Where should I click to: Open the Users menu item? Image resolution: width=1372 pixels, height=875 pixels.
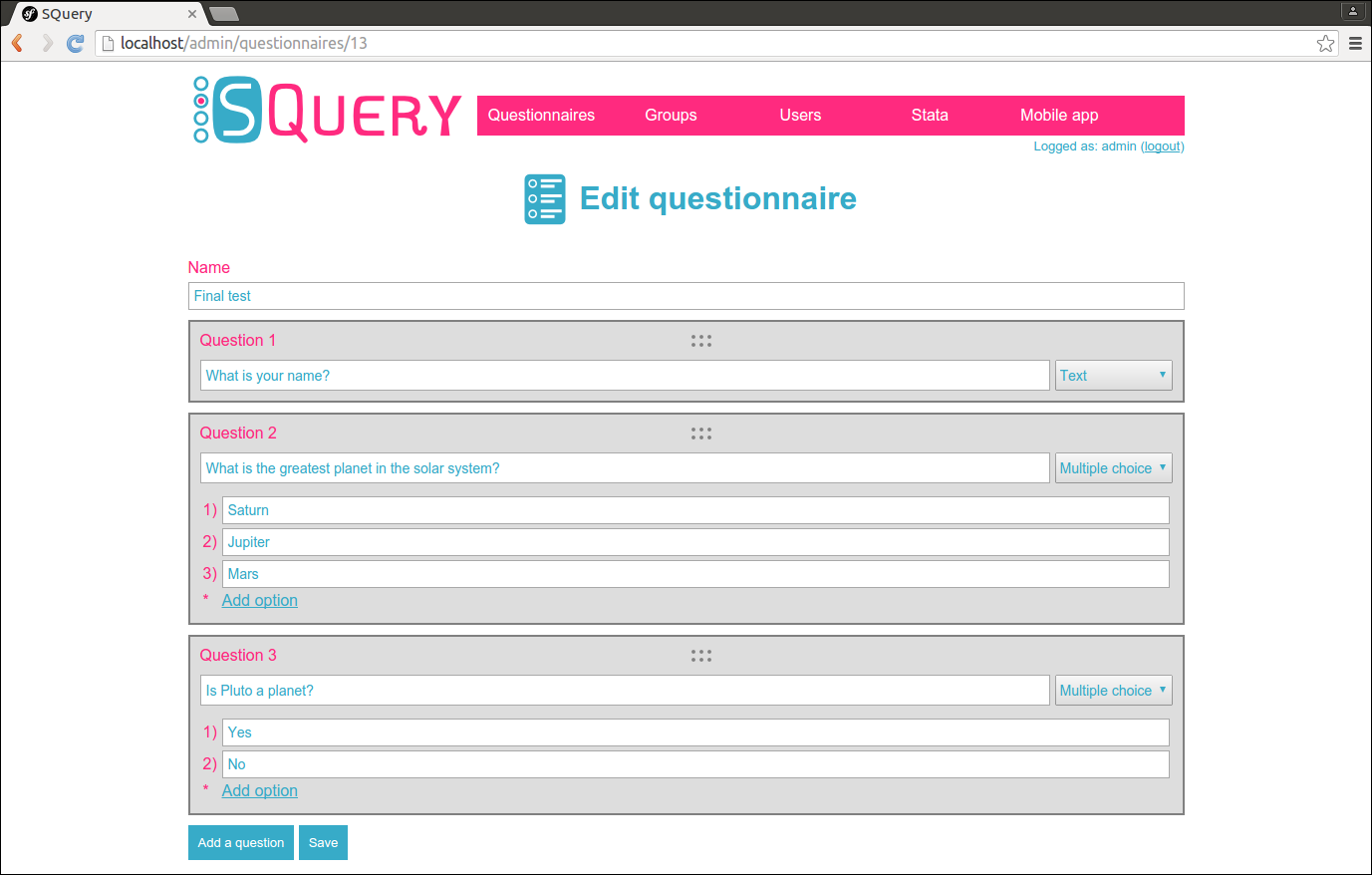(800, 115)
